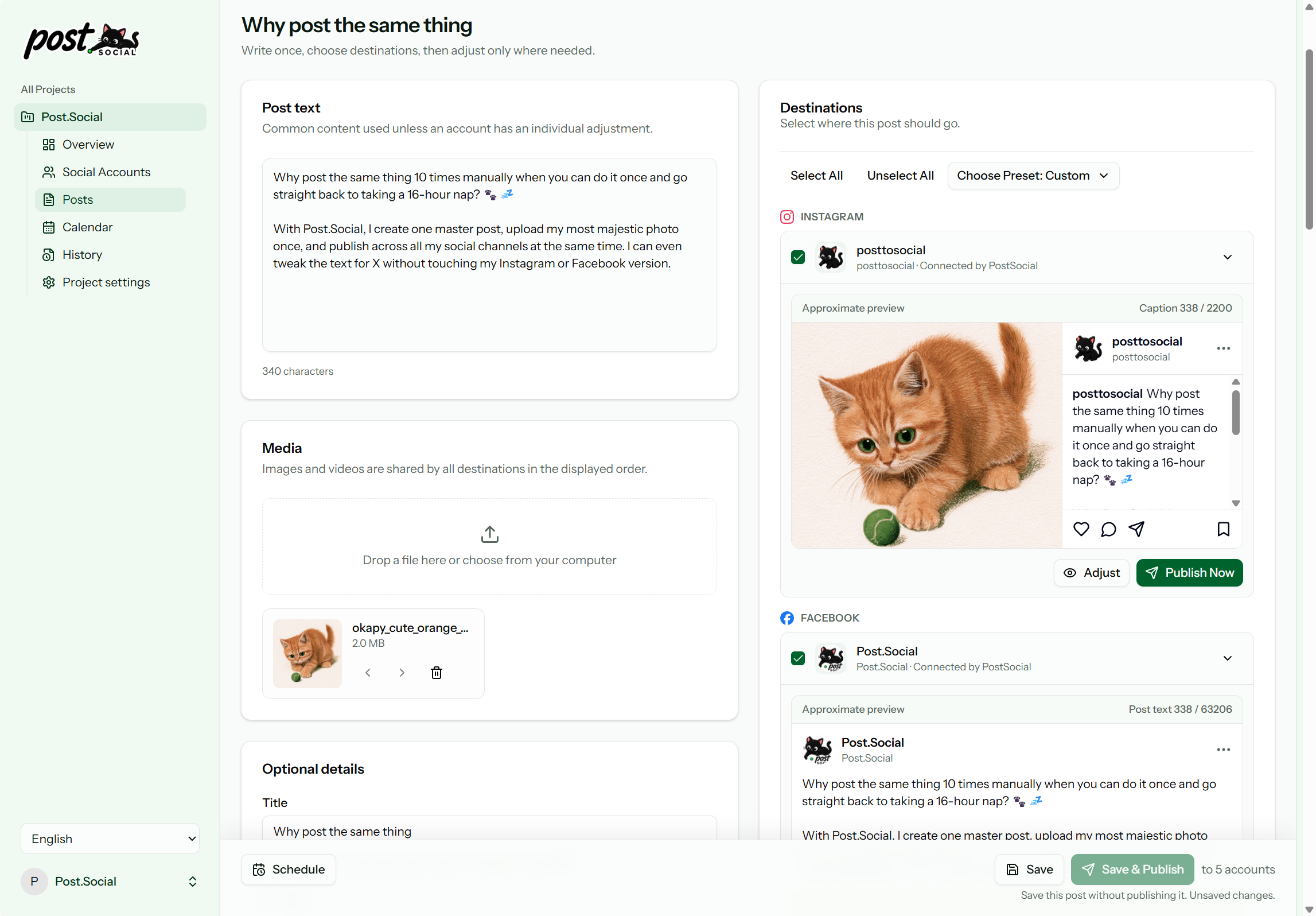Click the Post.Social project folder icon

[28, 117]
